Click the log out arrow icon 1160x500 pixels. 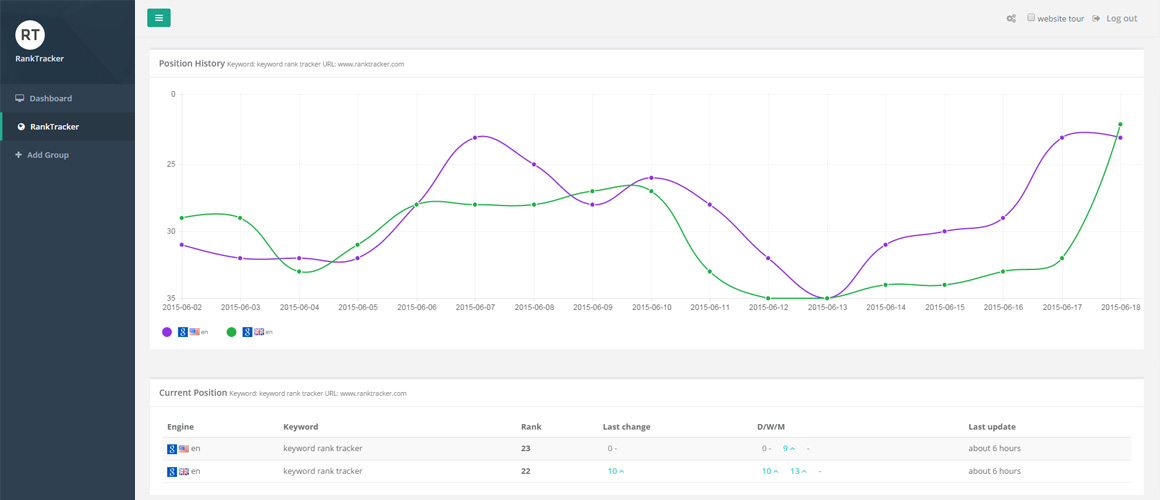click(1096, 18)
